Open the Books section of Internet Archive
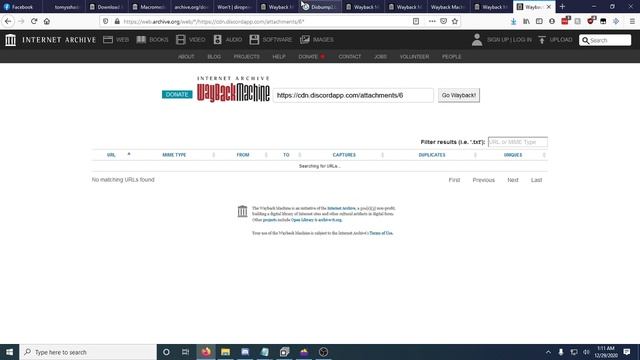This screenshot has height=360, width=640. 152,40
